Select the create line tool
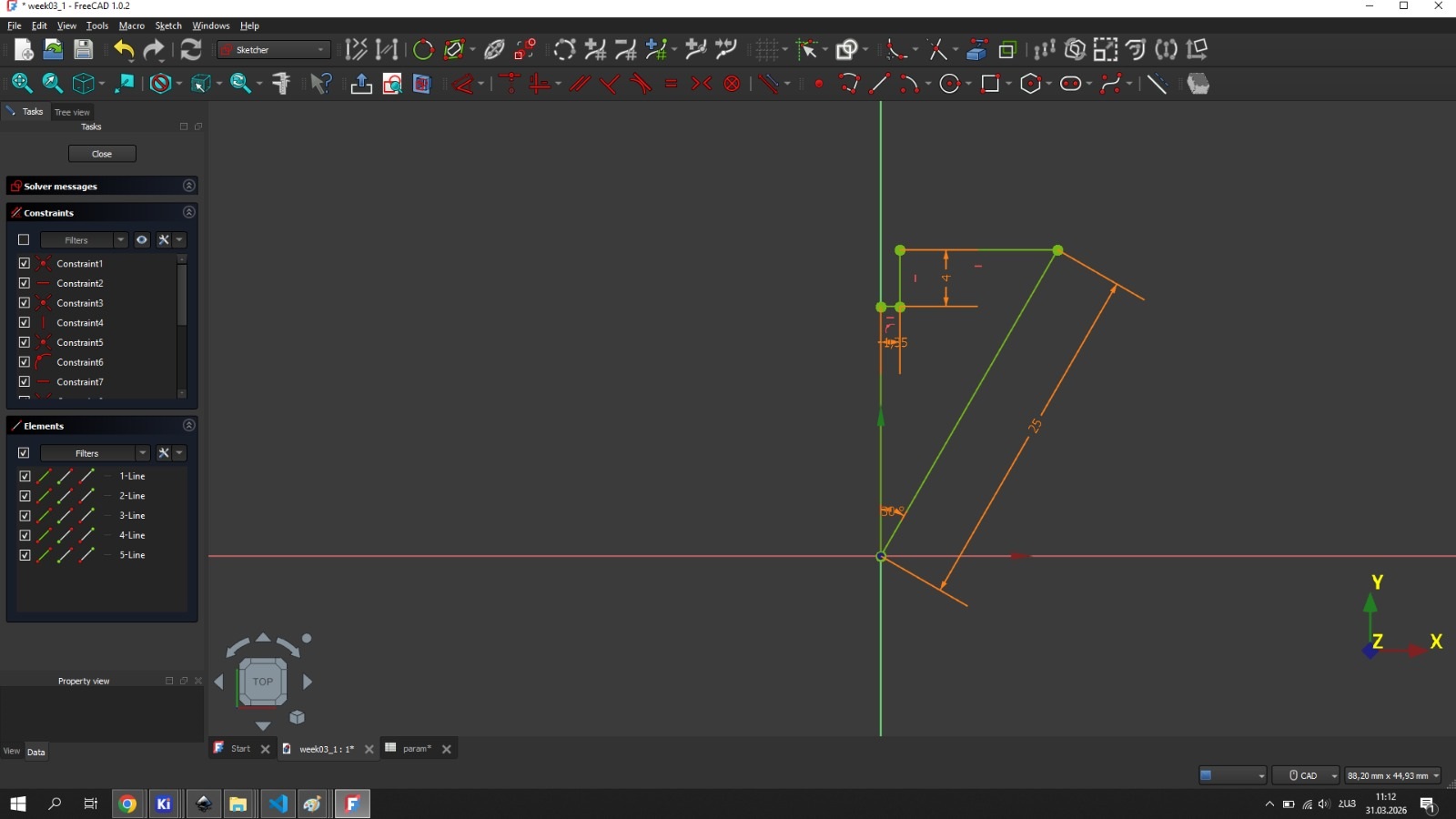Screen dimensions: 1456x819 tap(879, 84)
